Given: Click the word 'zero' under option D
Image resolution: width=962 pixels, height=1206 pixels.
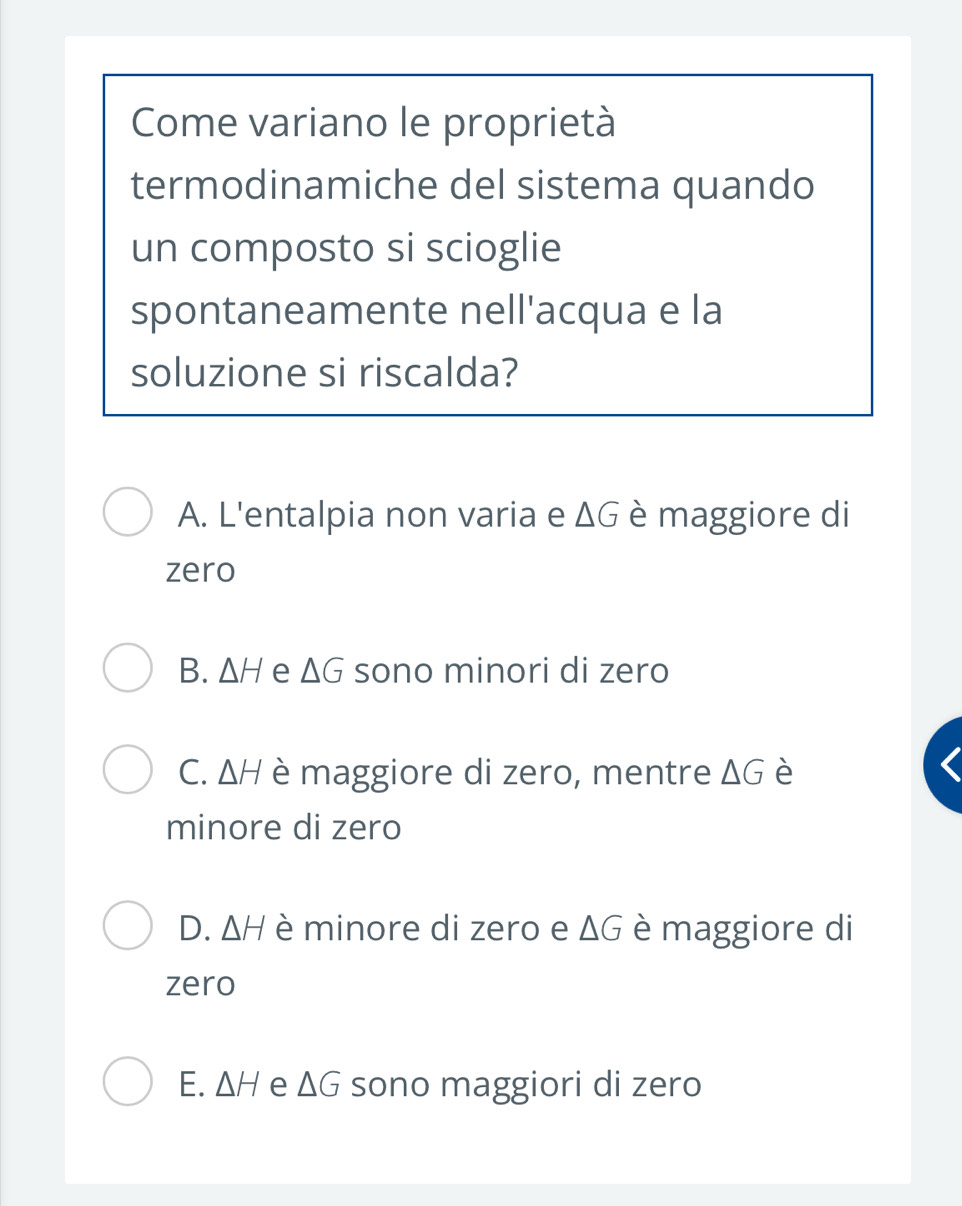Looking at the screenshot, I should click(201, 983).
